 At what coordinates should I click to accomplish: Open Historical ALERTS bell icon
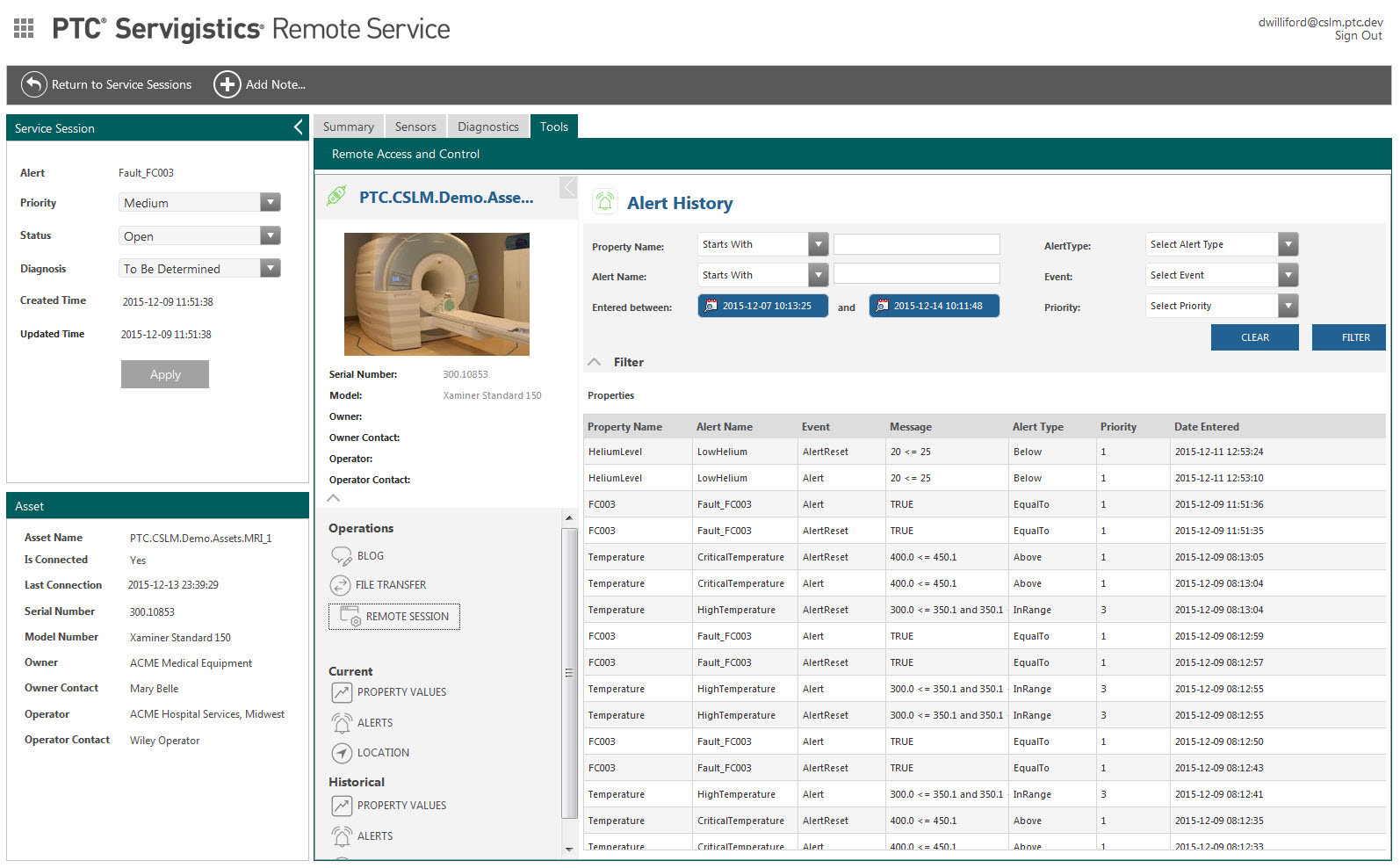tap(342, 836)
